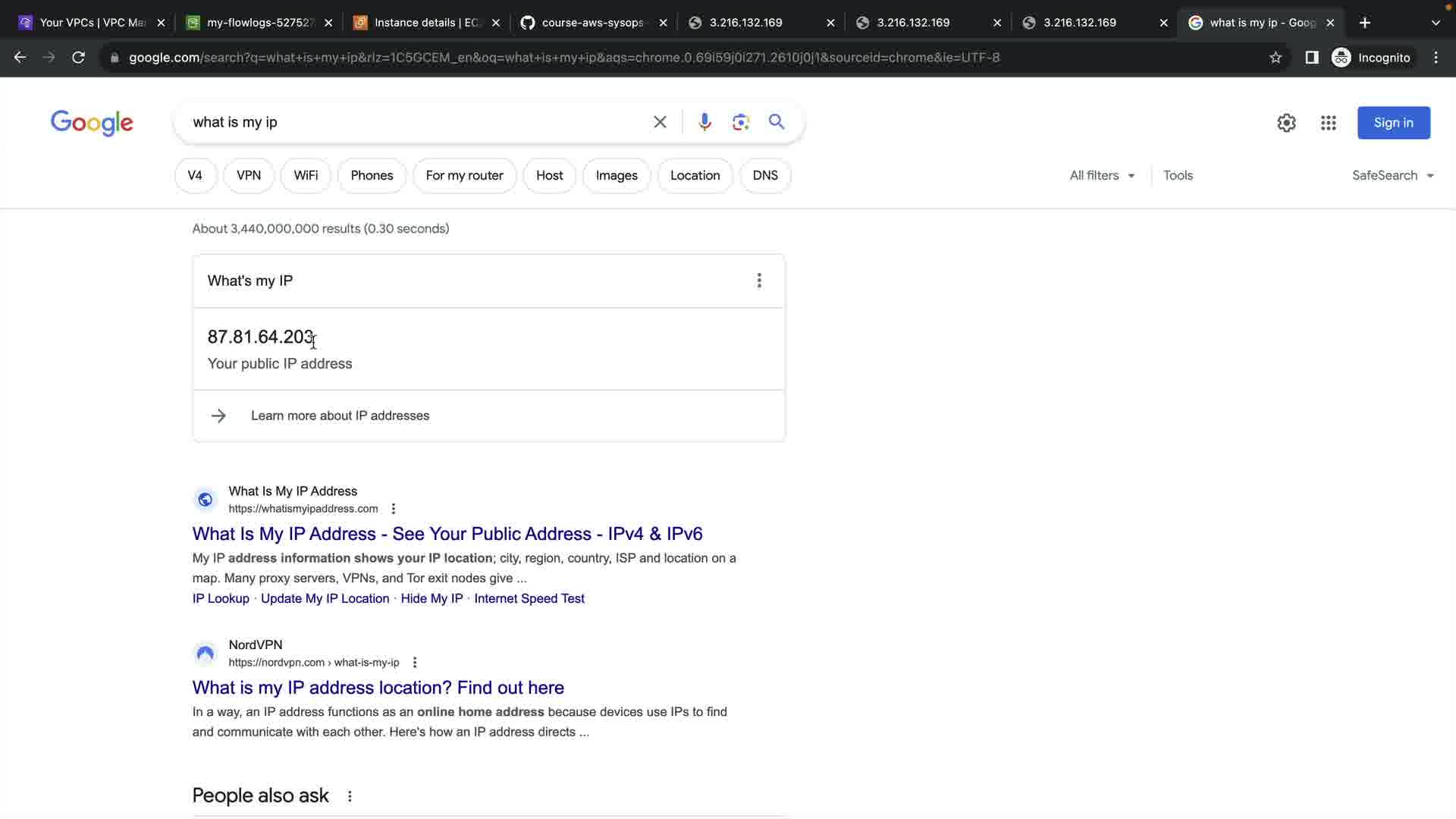The height and width of the screenshot is (819, 1456).
Task: Expand the All filters dropdown
Action: point(1102,175)
